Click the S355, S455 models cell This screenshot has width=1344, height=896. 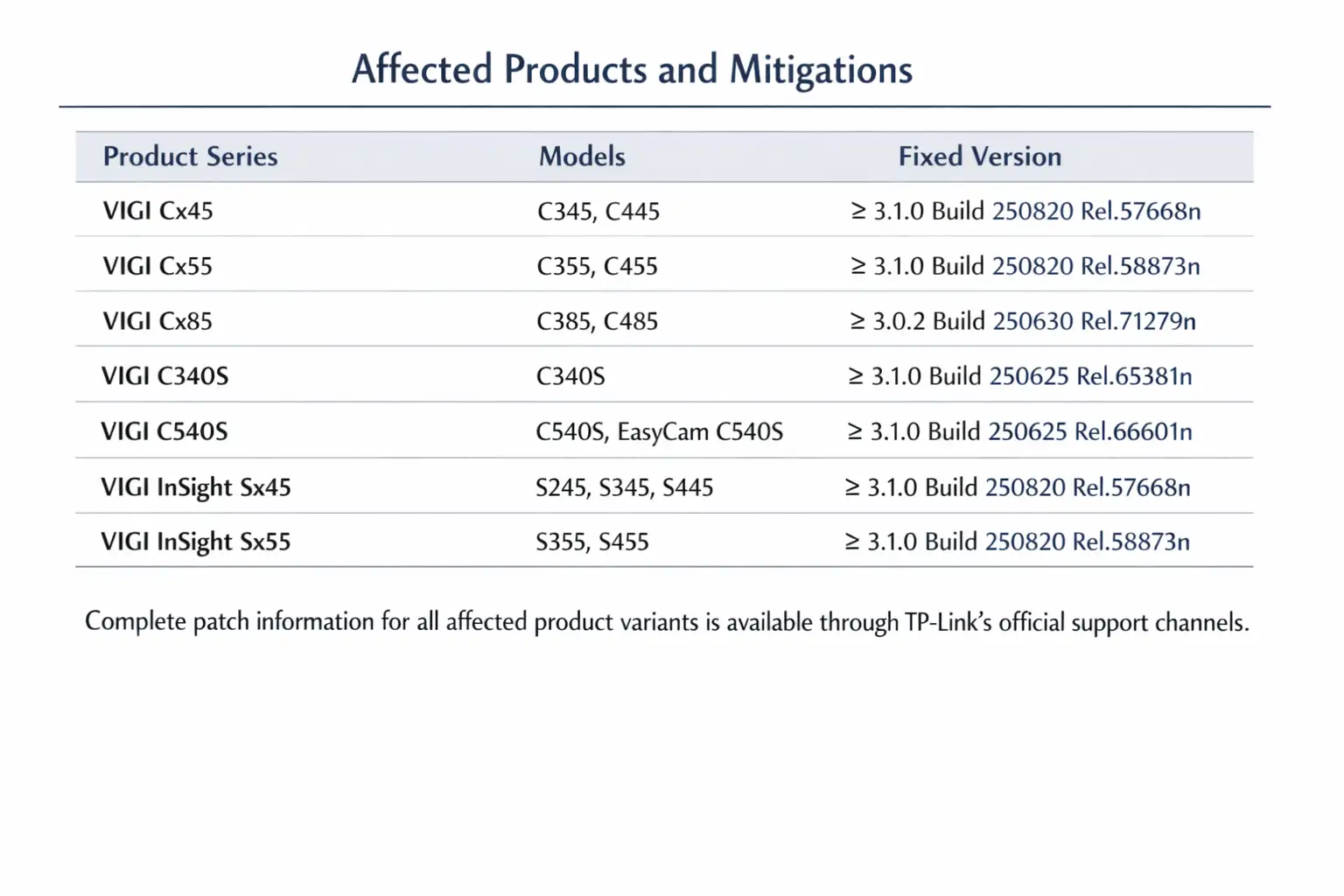click(591, 542)
